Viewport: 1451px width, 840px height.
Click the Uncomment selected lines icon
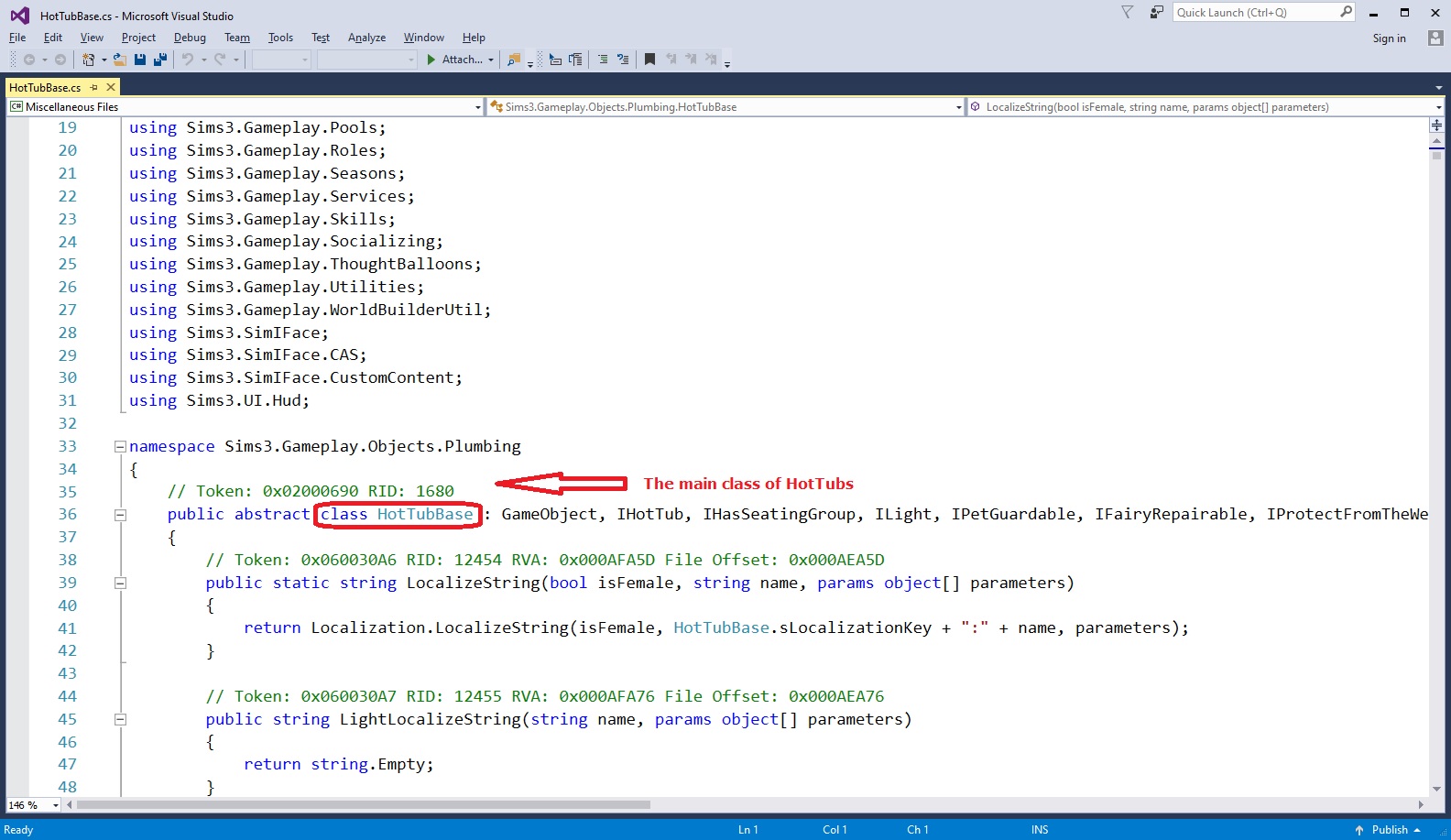(623, 60)
